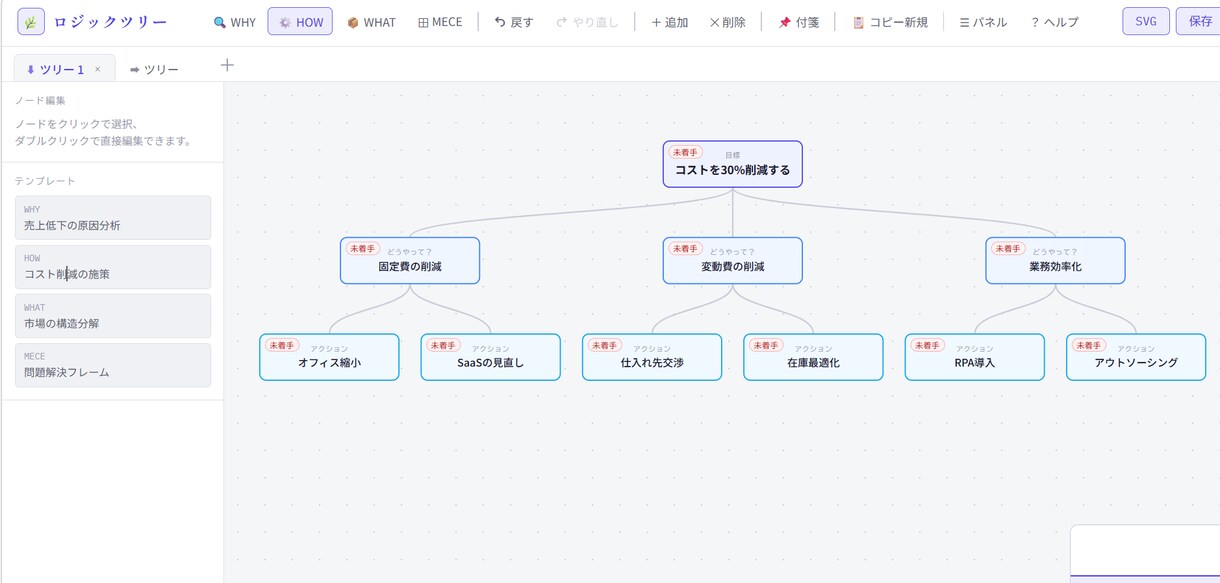The width and height of the screenshot is (1220, 583).
Task: Apply HOW template コスト削減の施策
Action: [113, 267]
